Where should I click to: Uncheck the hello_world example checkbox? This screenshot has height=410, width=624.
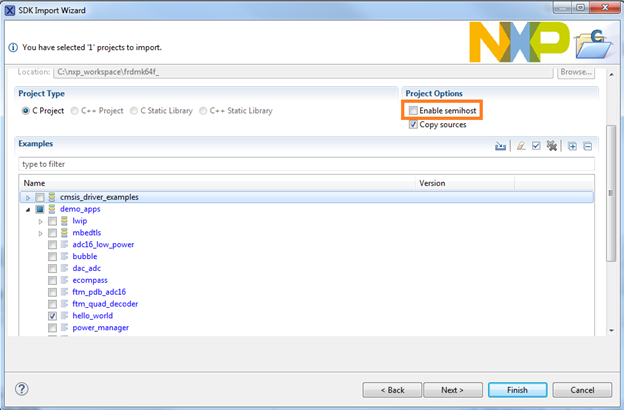click(x=53, y=316)
